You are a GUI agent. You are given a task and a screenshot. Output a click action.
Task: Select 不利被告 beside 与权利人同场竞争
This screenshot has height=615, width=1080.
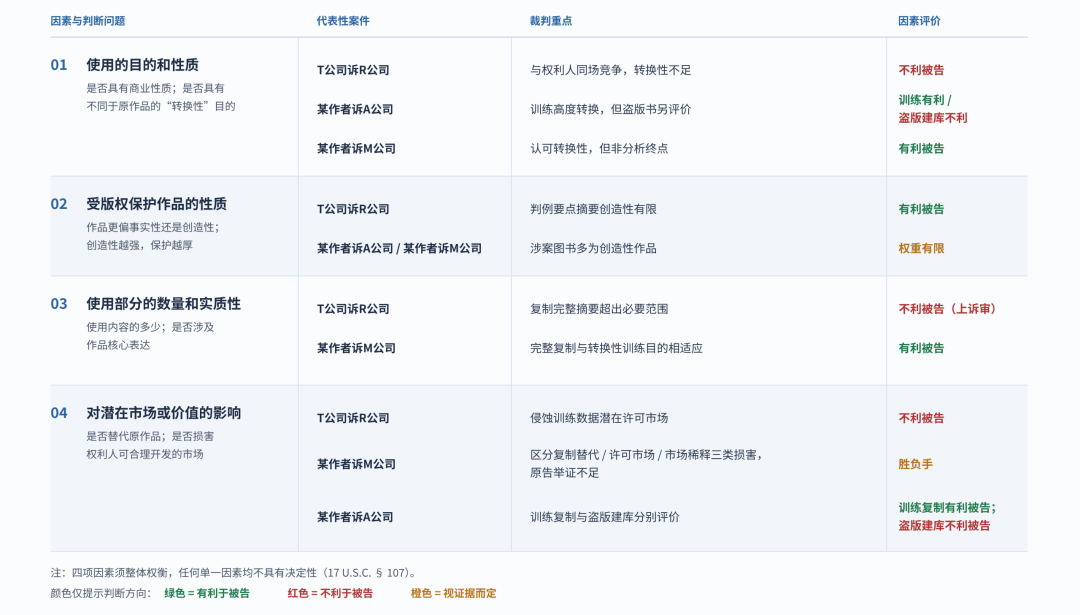pyautogui.click(x=921, y=70)
